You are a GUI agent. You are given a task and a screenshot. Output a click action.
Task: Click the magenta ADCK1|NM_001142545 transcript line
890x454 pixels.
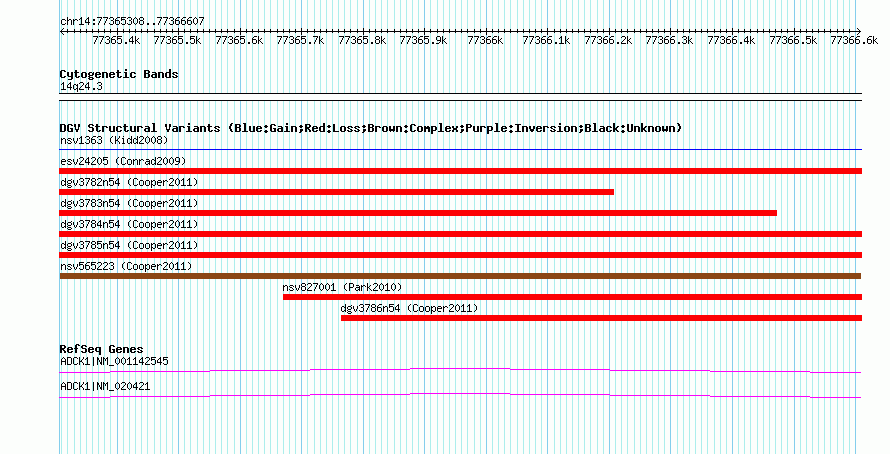point(460,371)
